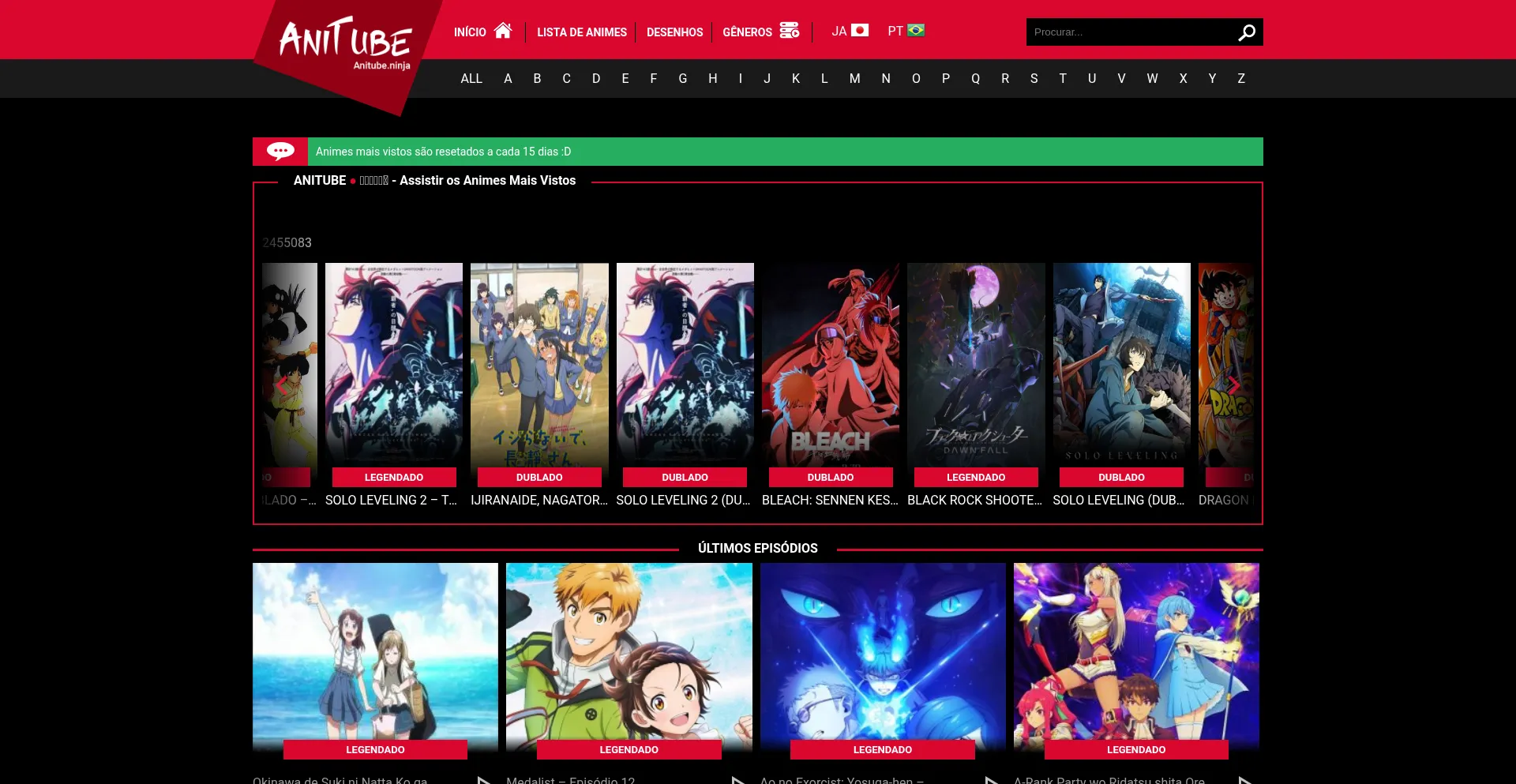Open Bleach: Sennen Kessen title link
This screenshot has width=1516, height=784.
point(830,500)
